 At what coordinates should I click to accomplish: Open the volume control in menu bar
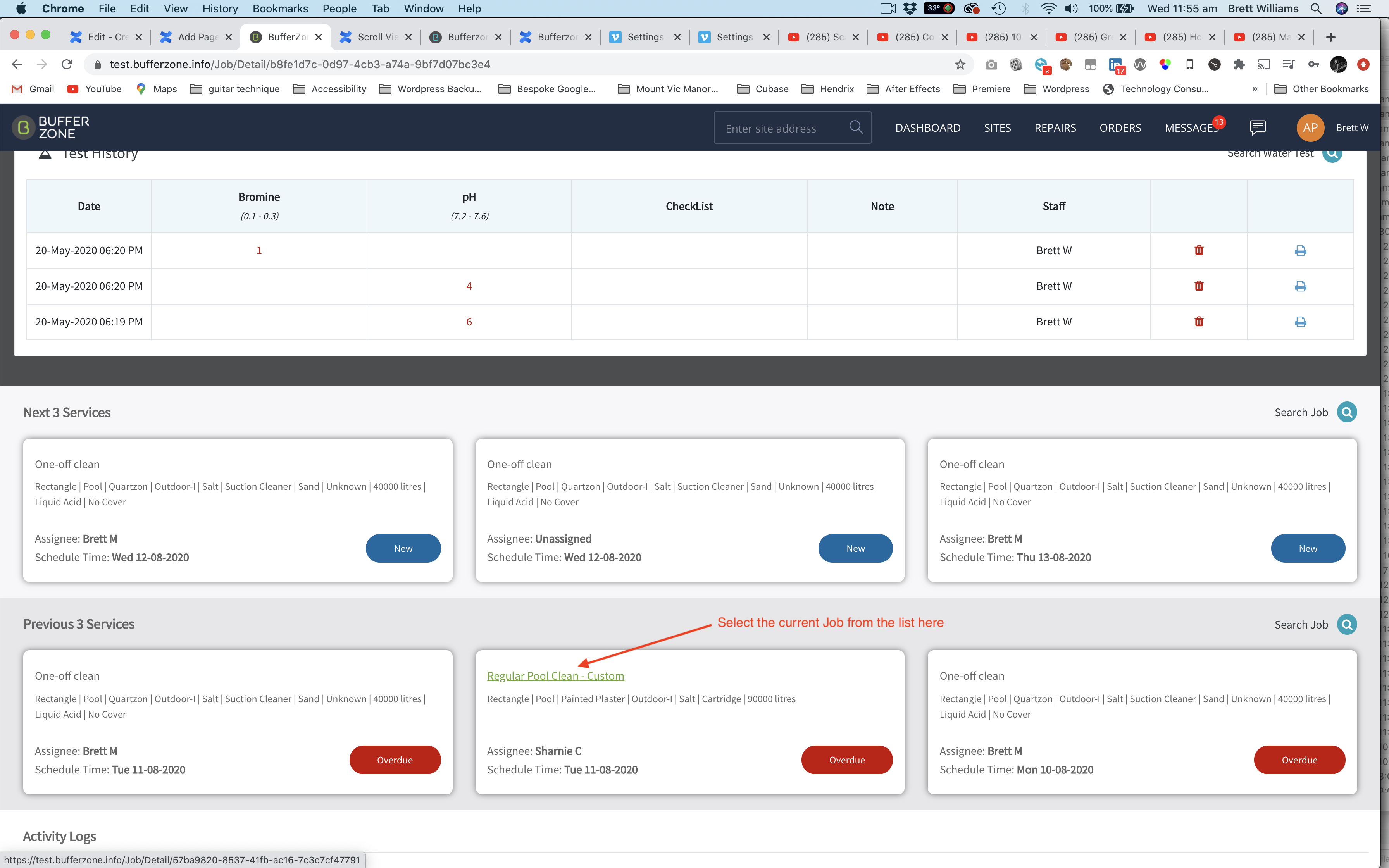[1071, 9]
